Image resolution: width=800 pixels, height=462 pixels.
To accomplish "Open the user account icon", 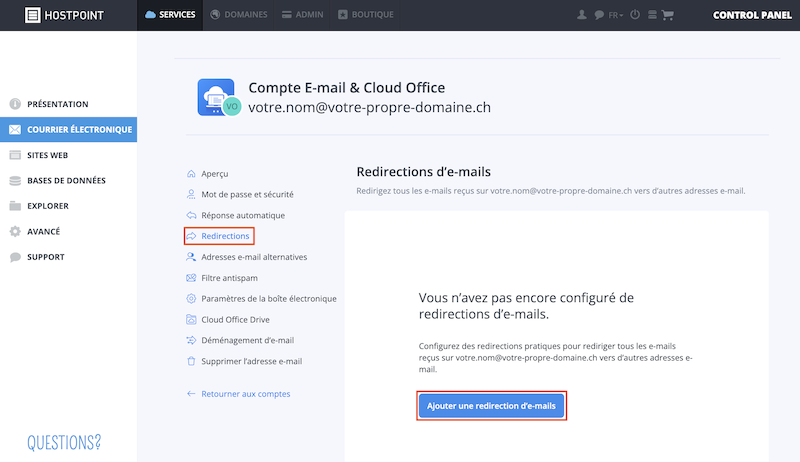I will 582,15.
